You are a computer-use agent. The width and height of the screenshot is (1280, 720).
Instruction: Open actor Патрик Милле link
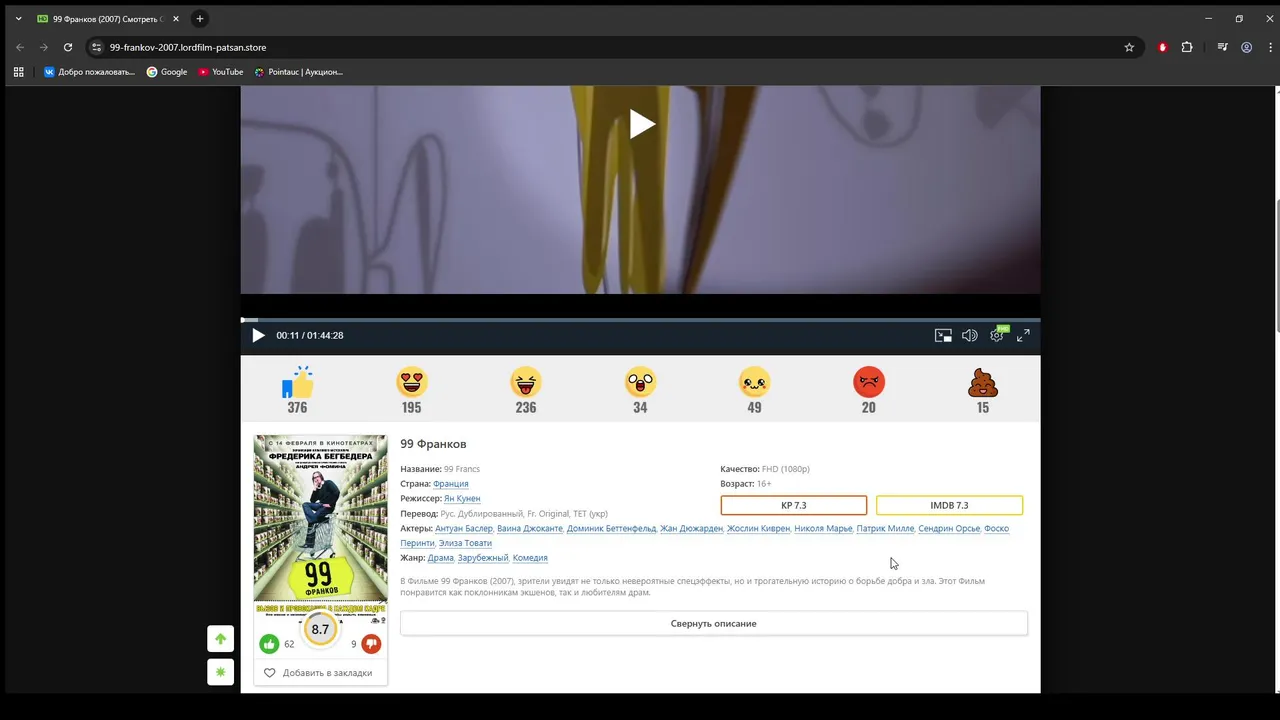pyautogui.click(x=885, y=529)
